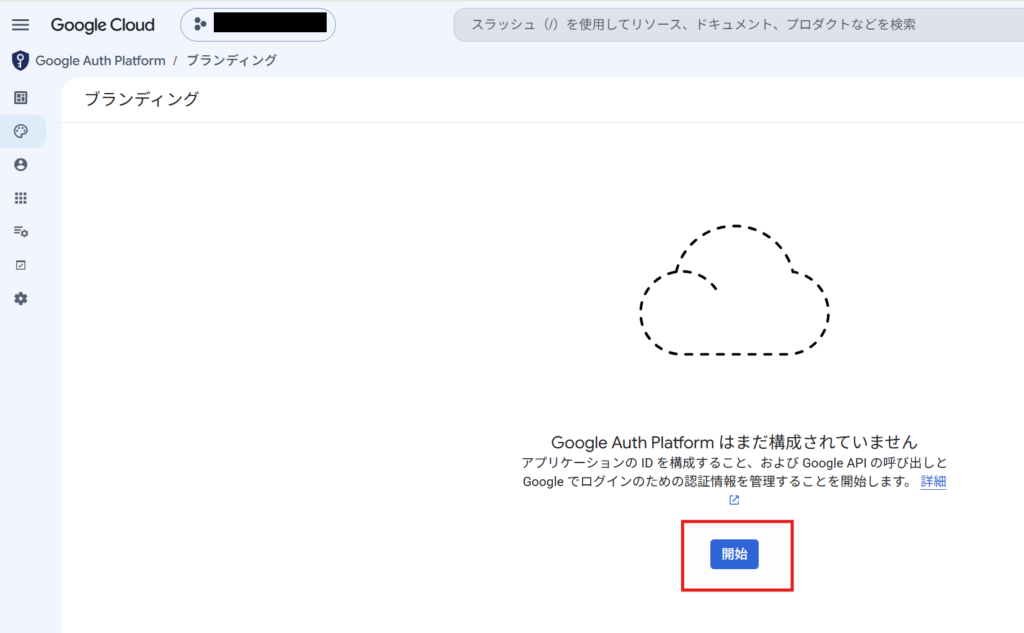Image resolution: width=1024 pixels, height=633 pixels.
Task: Open the Overview dashboard sidebar icon
Action: tap(21, 98)
